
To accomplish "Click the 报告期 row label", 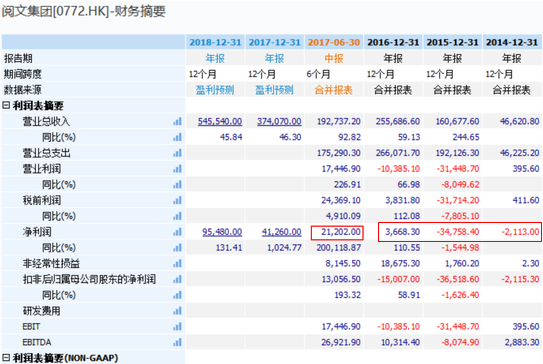I will tap(18, 58).
